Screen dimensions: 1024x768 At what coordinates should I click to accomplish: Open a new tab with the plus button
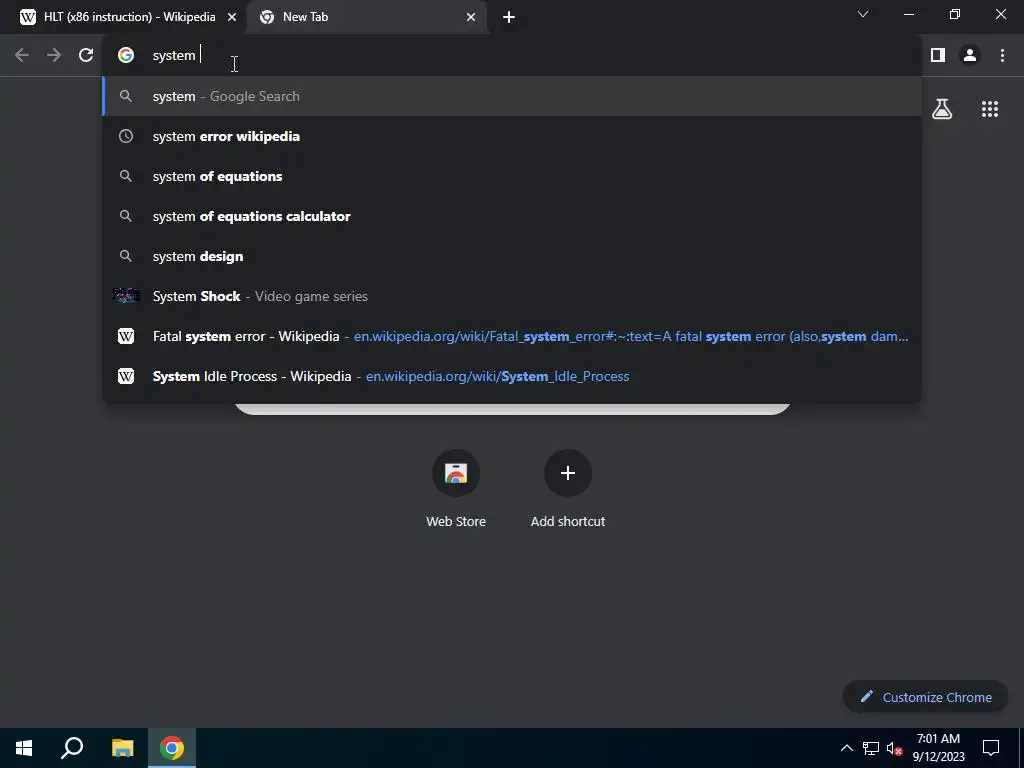tap(509, 17)
